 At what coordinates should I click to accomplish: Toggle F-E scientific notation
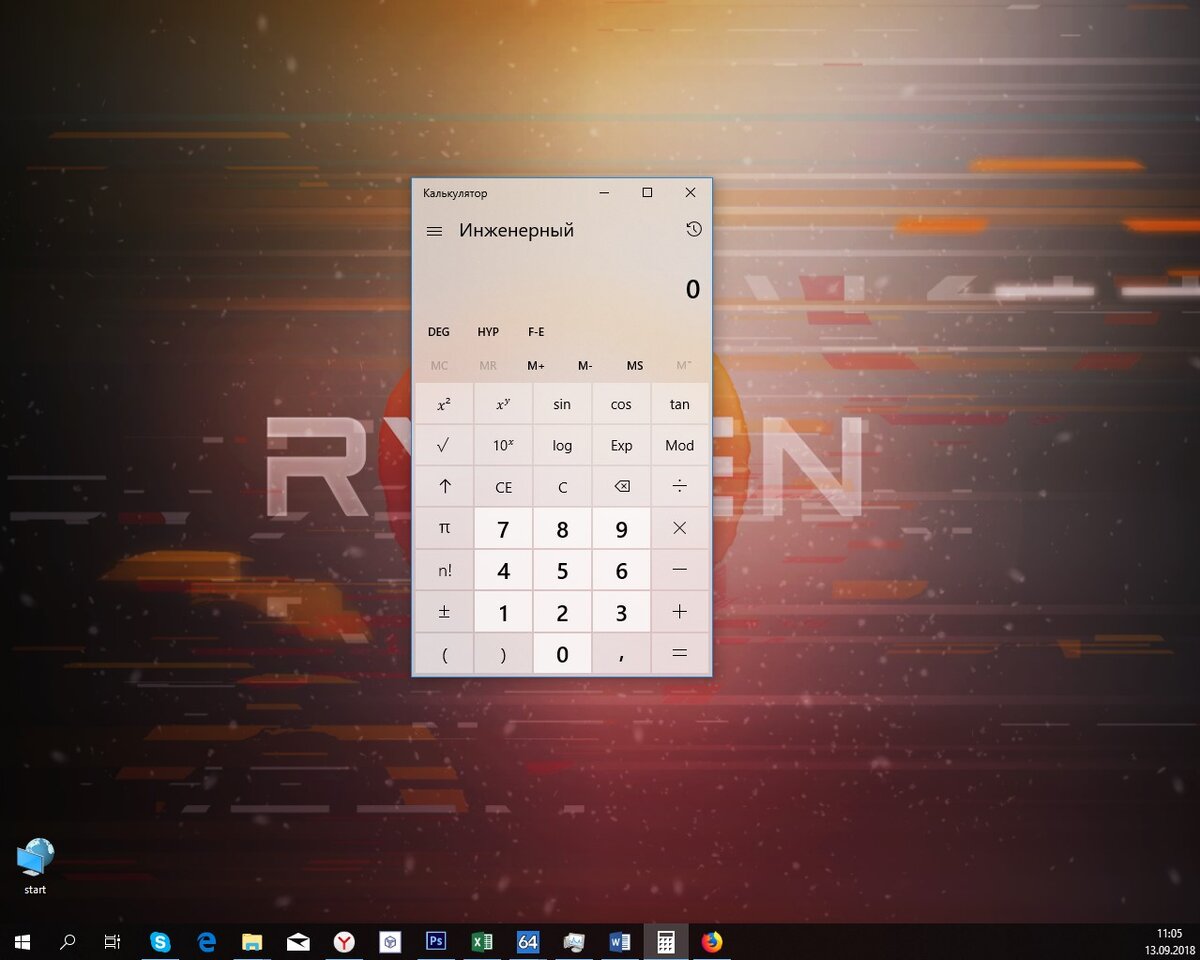tap(536, 332)
